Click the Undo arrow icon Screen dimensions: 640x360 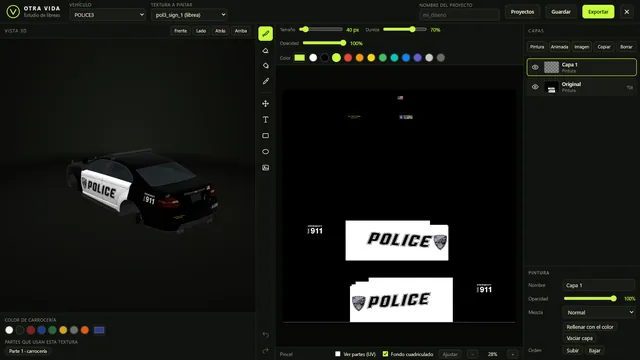pyautogui.click(x=265, y=335)
